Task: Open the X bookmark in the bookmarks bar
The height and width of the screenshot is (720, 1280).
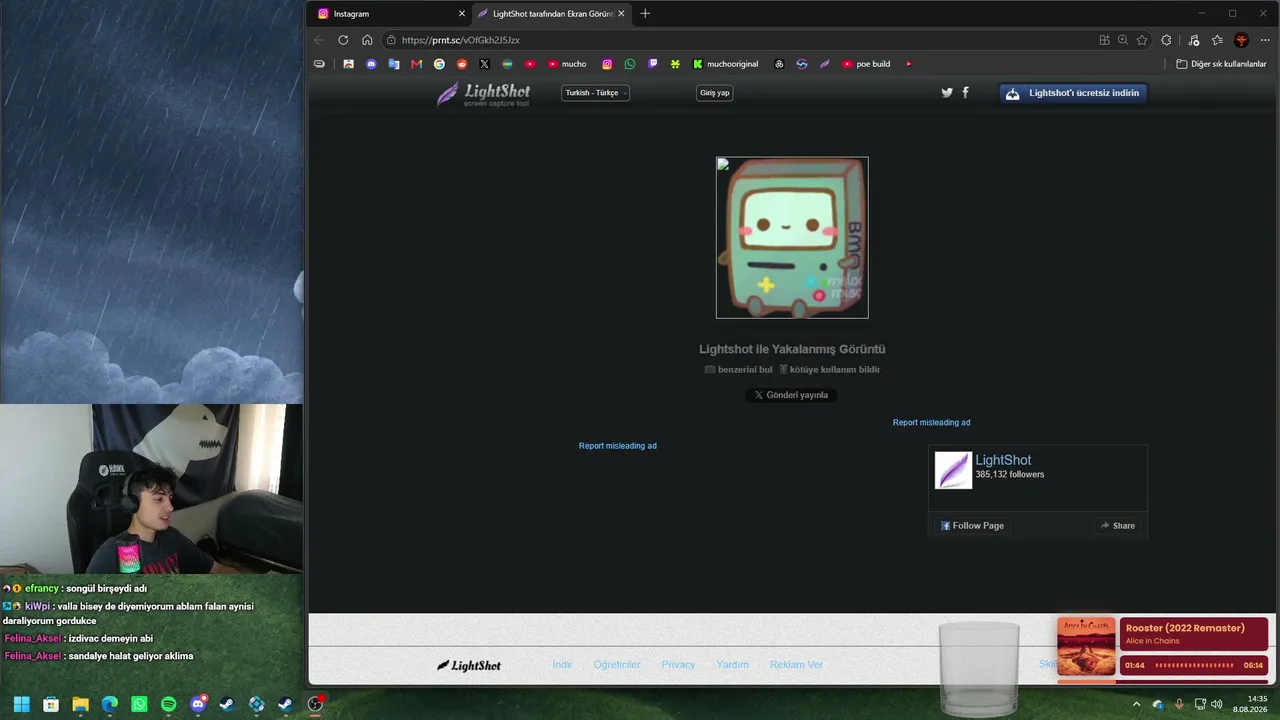Action: (484, 64)
